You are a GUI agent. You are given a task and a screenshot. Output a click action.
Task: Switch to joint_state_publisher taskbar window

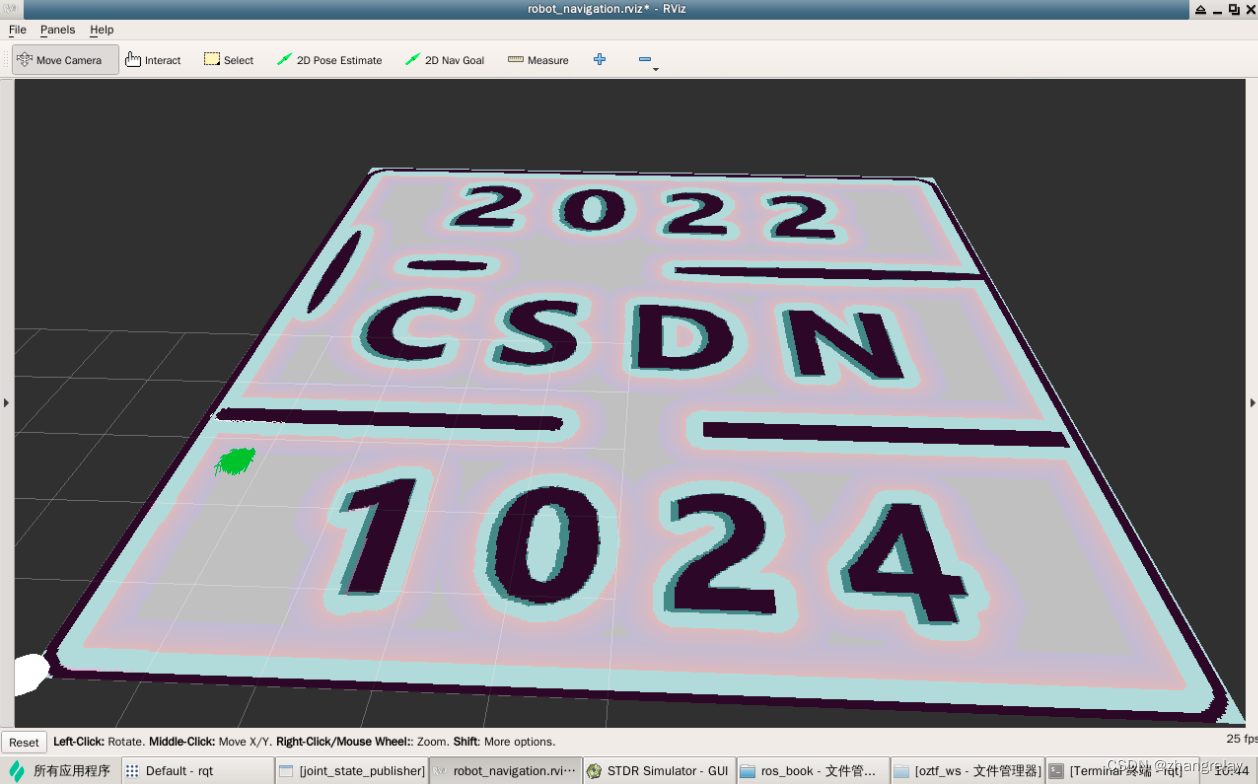[x=352, y=771]
